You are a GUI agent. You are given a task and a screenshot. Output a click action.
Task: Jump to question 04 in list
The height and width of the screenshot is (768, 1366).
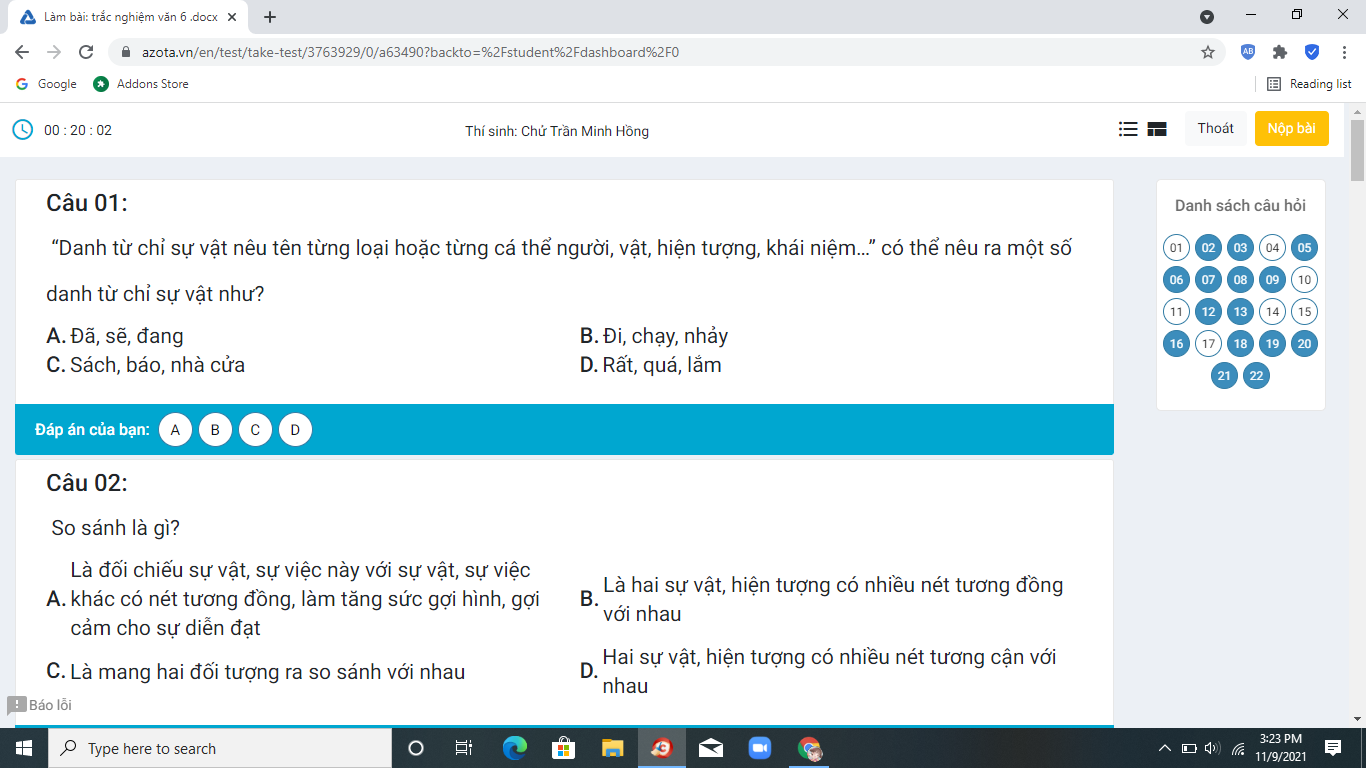tap(1272, 248)
